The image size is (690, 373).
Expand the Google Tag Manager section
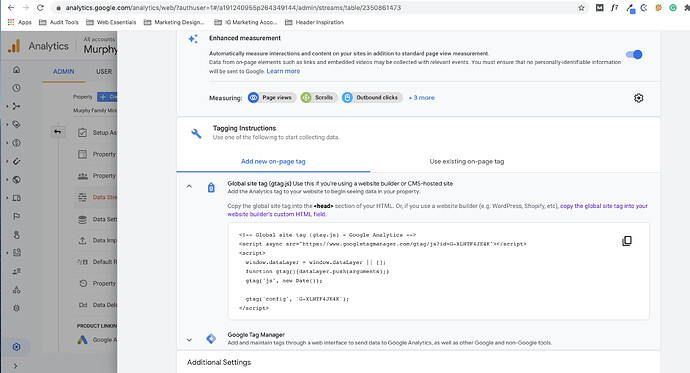(189, 340)
